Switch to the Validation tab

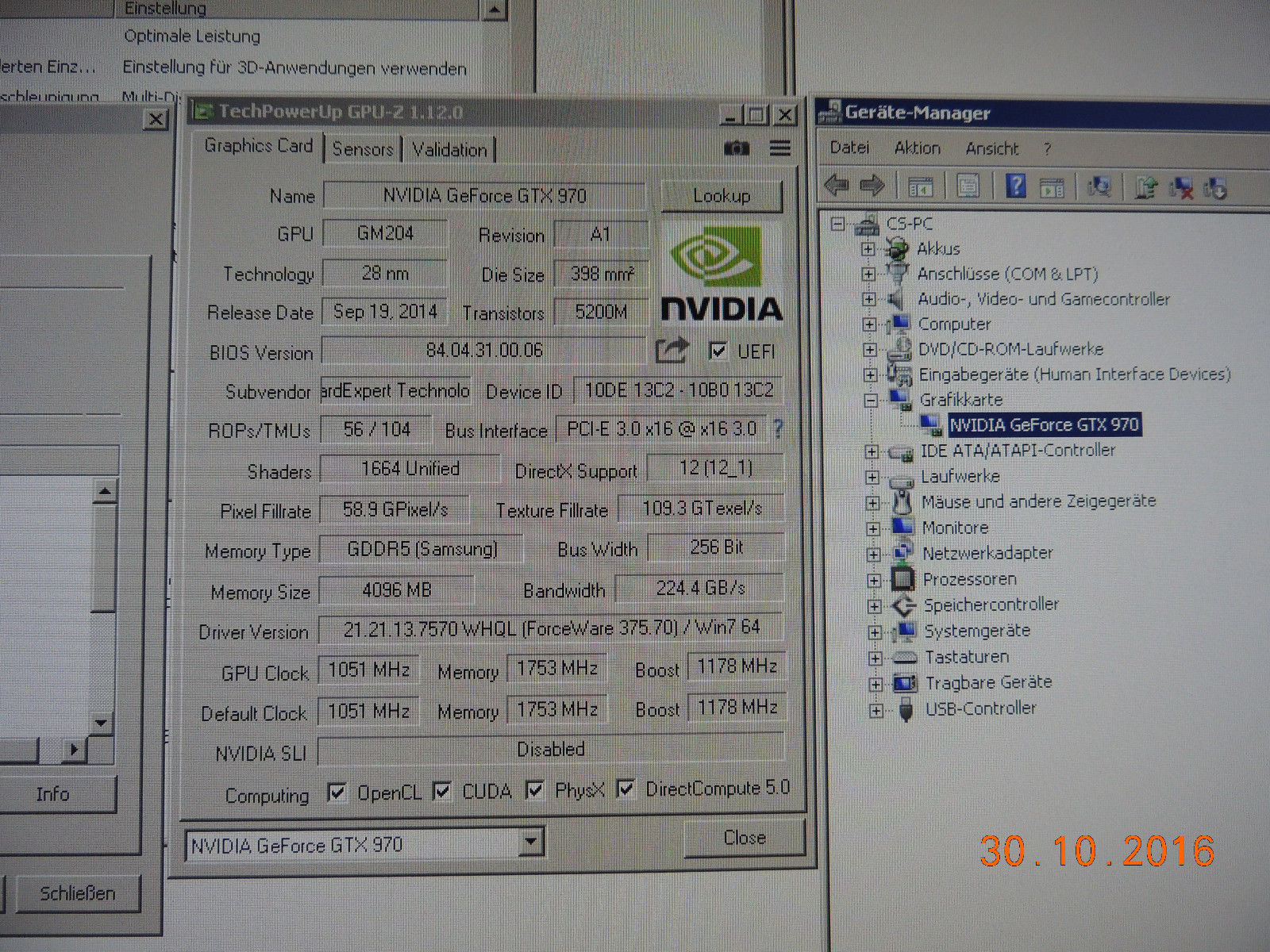point(449,150)
